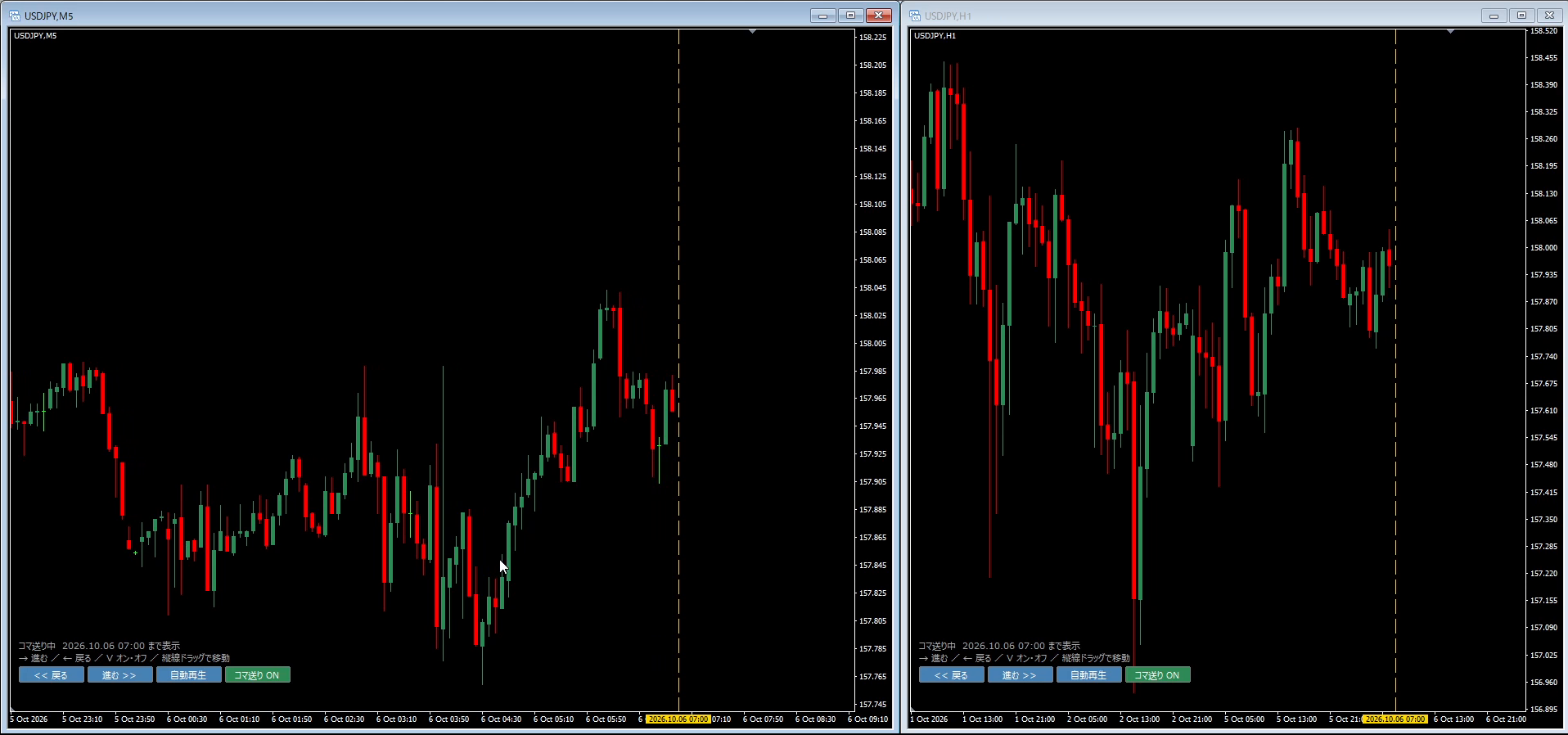
Task: Click 156.895 price label on H1 scale
Action: tap(1543, 710)
